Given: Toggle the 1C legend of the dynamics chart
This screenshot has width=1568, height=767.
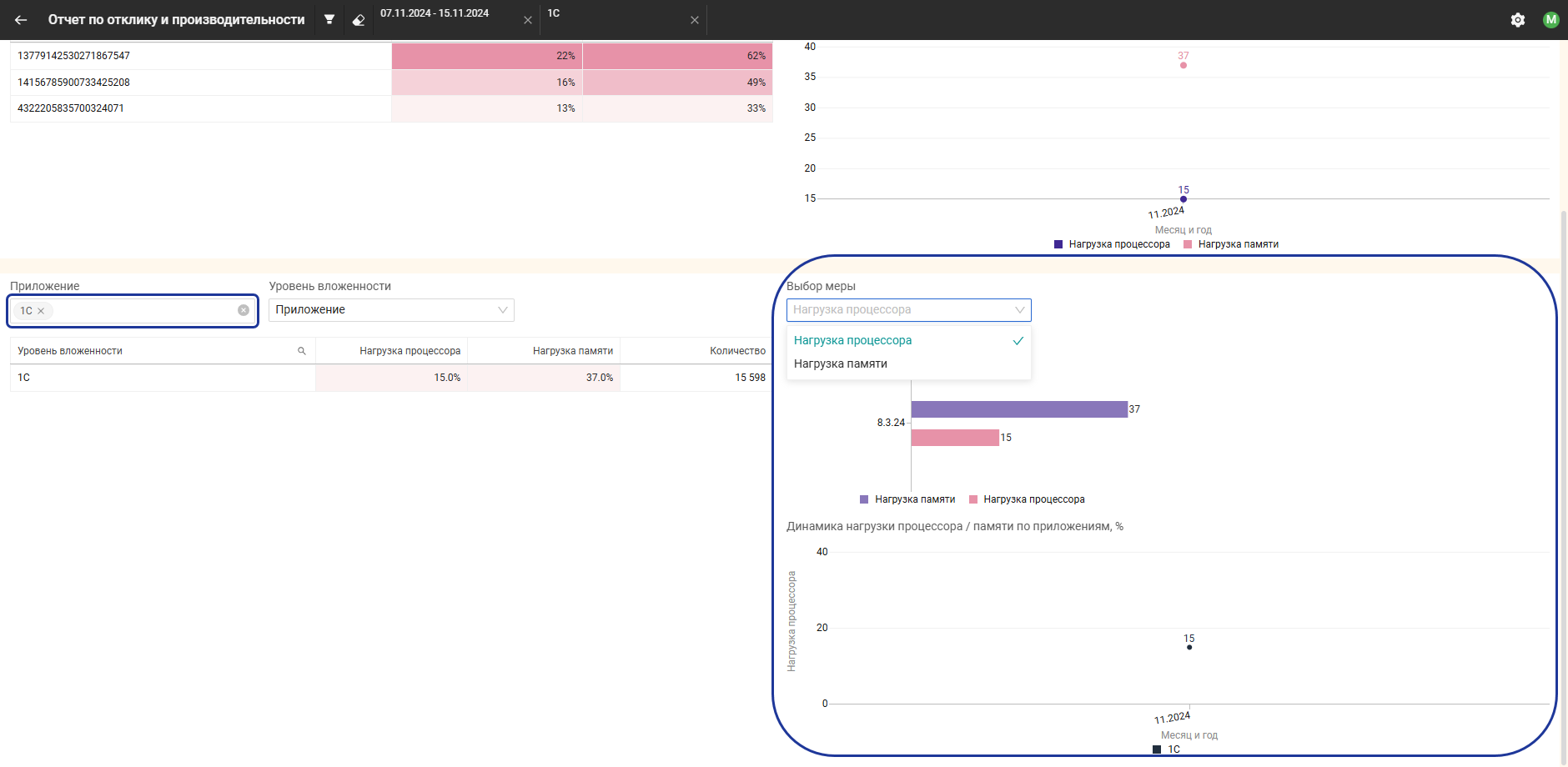Looking at the screenshot, I should pyautogui.click(x=1167, y=749).
